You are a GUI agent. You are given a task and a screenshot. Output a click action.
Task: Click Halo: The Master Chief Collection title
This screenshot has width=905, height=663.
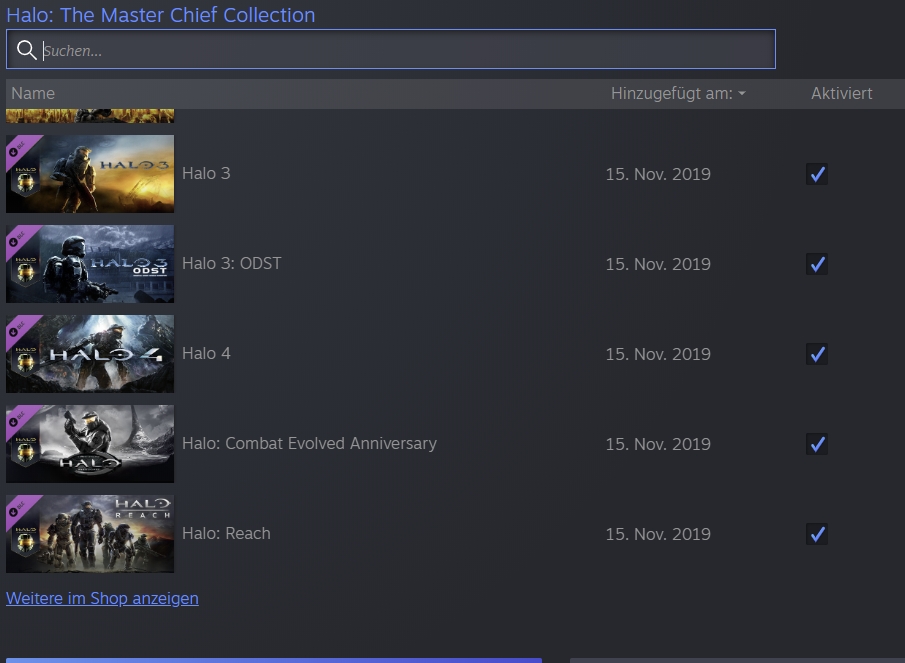160,15
